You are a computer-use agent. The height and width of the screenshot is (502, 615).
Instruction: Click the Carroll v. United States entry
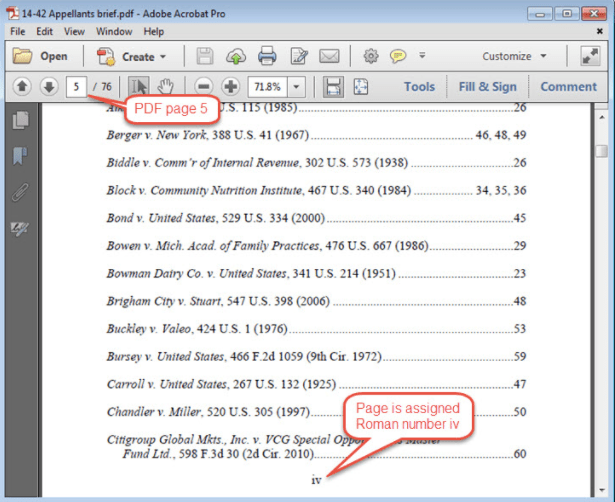(316, 384)
